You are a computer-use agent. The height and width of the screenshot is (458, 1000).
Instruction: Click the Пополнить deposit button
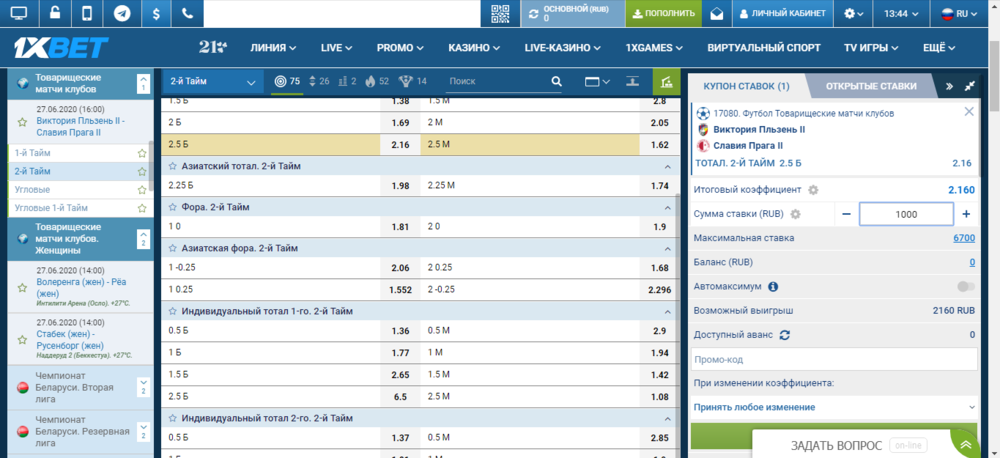(x=663, y=13)
